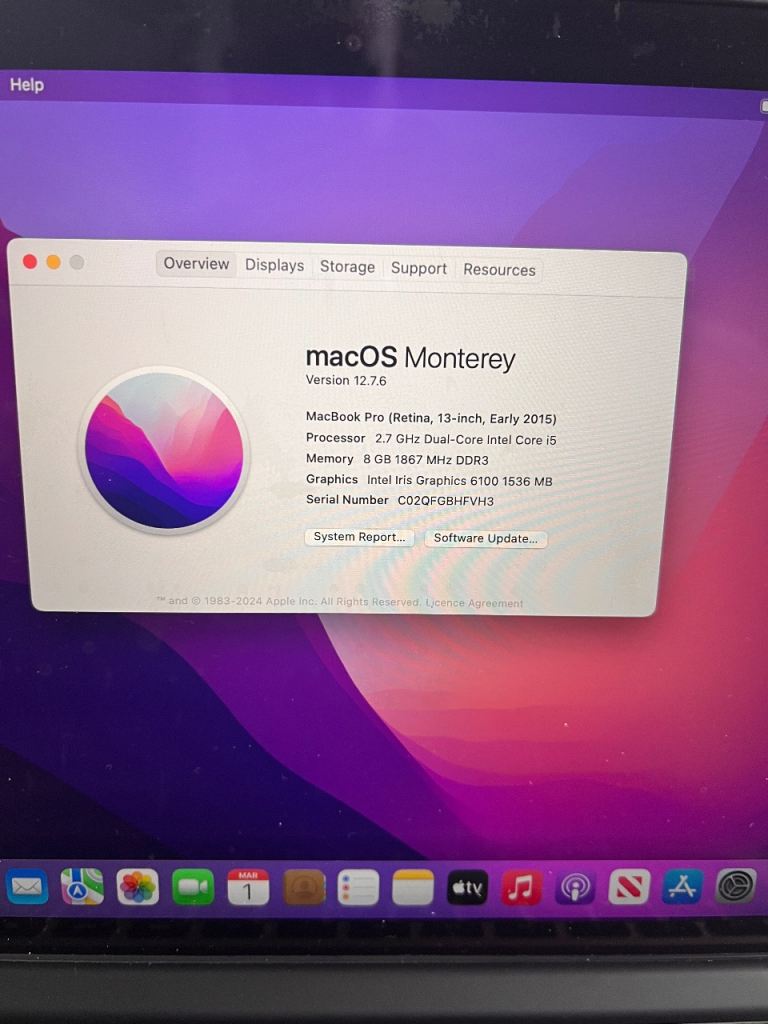Open the Mail app in the dock

tap(27, 886)
